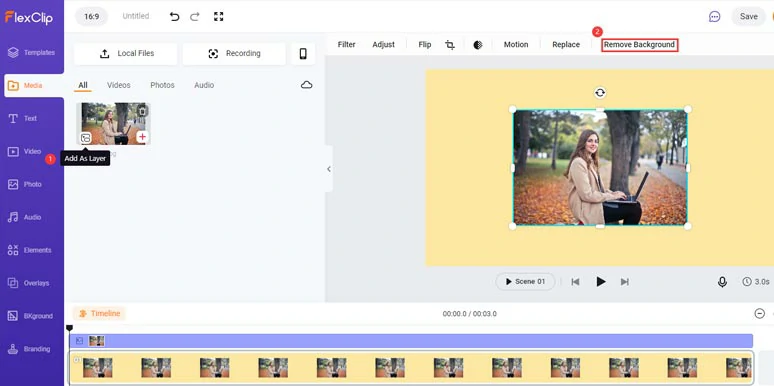Click Add As Layer icon on thumbnail
The image size is (774, 386).
86,138
